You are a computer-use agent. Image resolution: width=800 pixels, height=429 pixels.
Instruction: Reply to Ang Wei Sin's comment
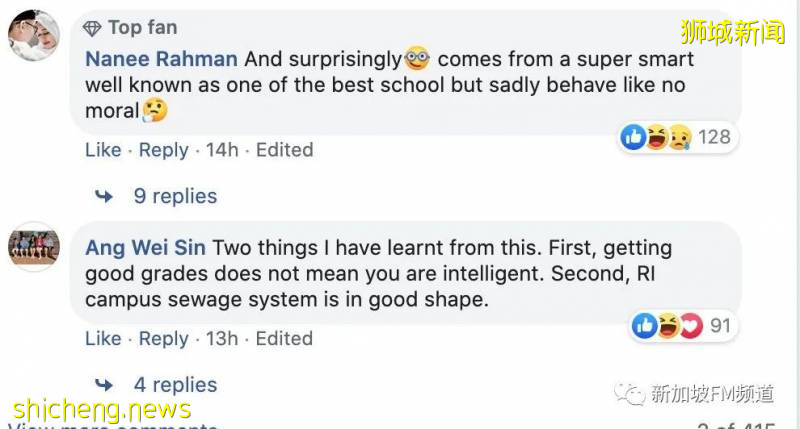(x=163, y=339)
